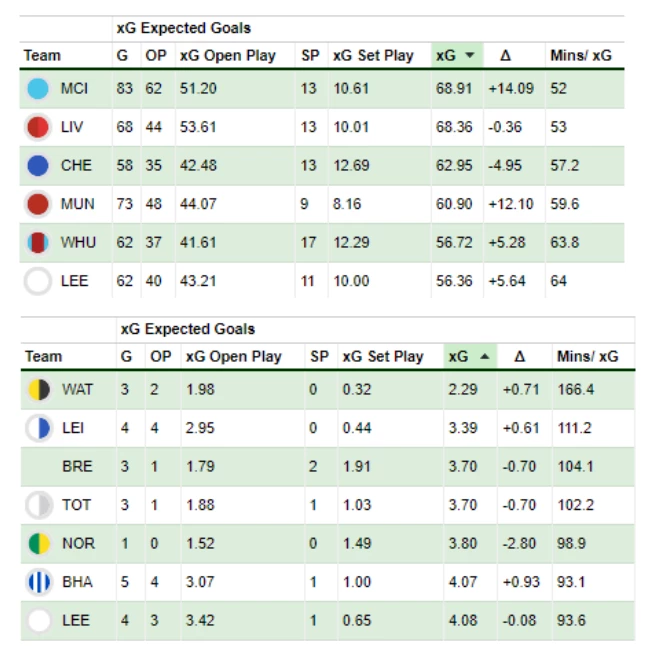The width and height of the screenshot is (651, 650).
Task: Open the BRE team row link
Action: click(x=77, y=467)
